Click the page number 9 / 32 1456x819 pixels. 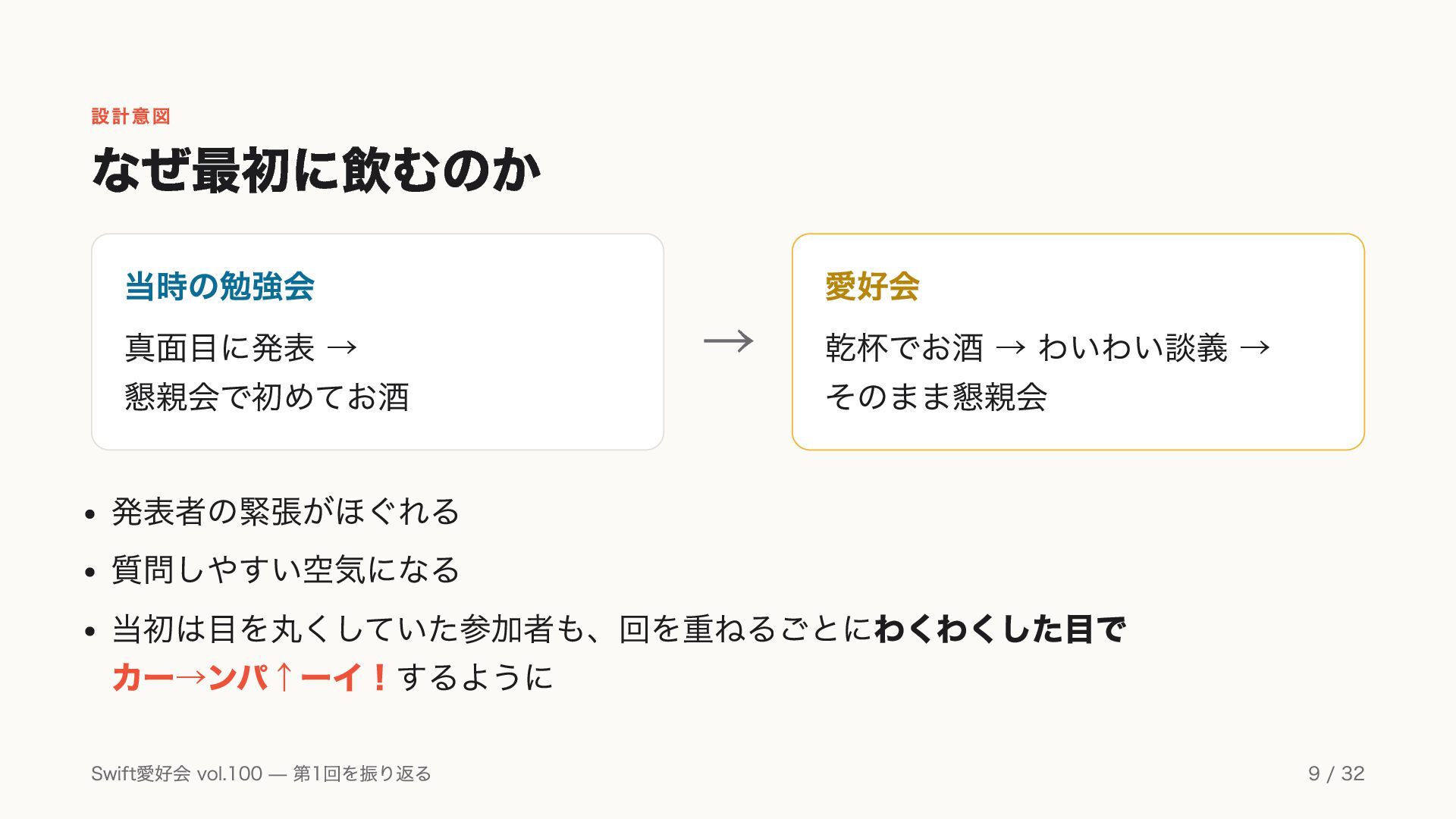[x=1336, y=773]
